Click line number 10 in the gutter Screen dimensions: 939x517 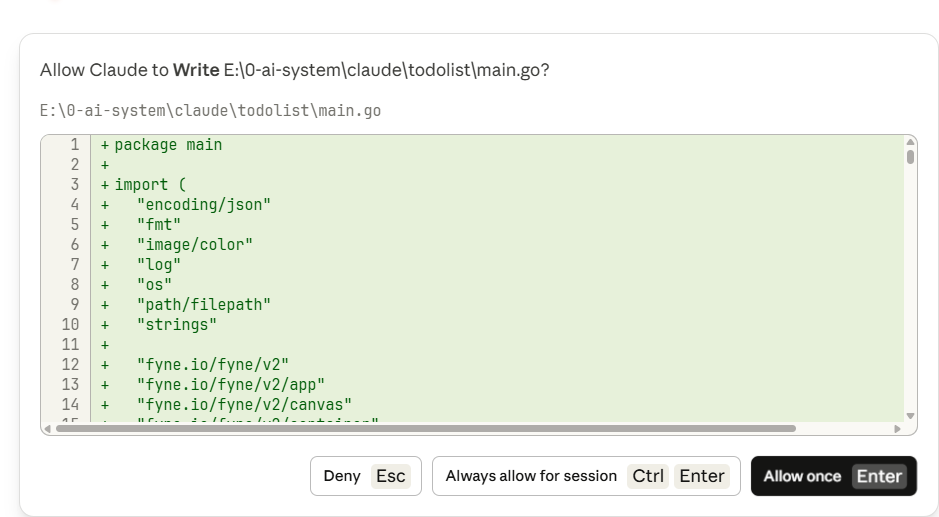coord(70,325)
